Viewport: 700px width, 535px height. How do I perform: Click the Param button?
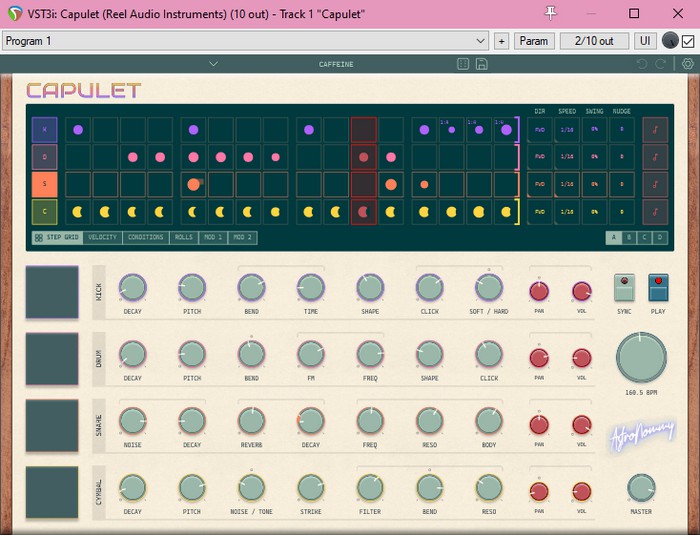534,41
